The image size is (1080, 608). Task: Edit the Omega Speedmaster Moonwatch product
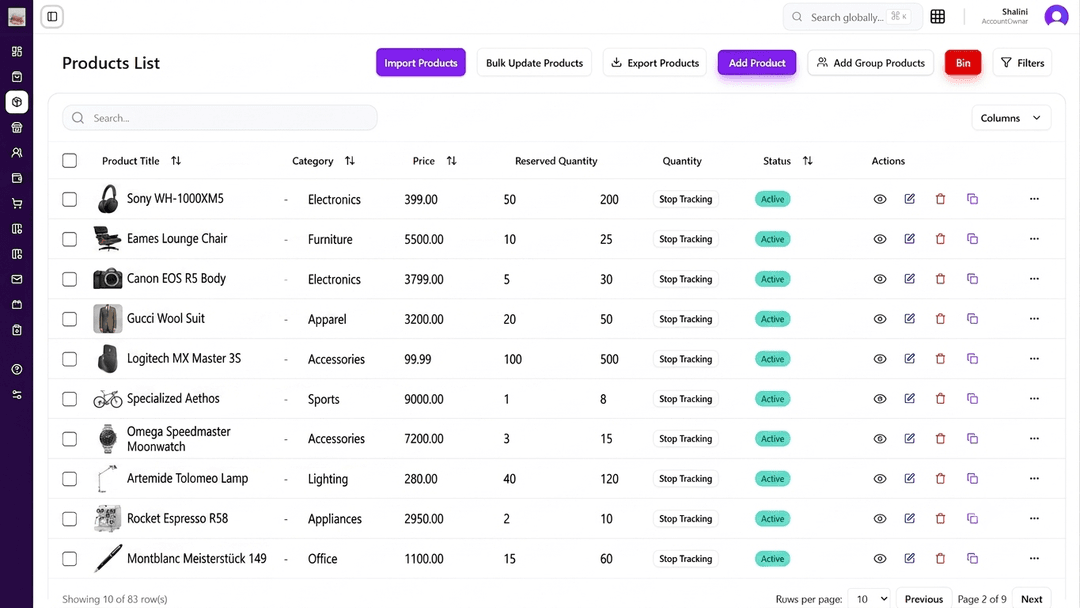coord(910,439)
